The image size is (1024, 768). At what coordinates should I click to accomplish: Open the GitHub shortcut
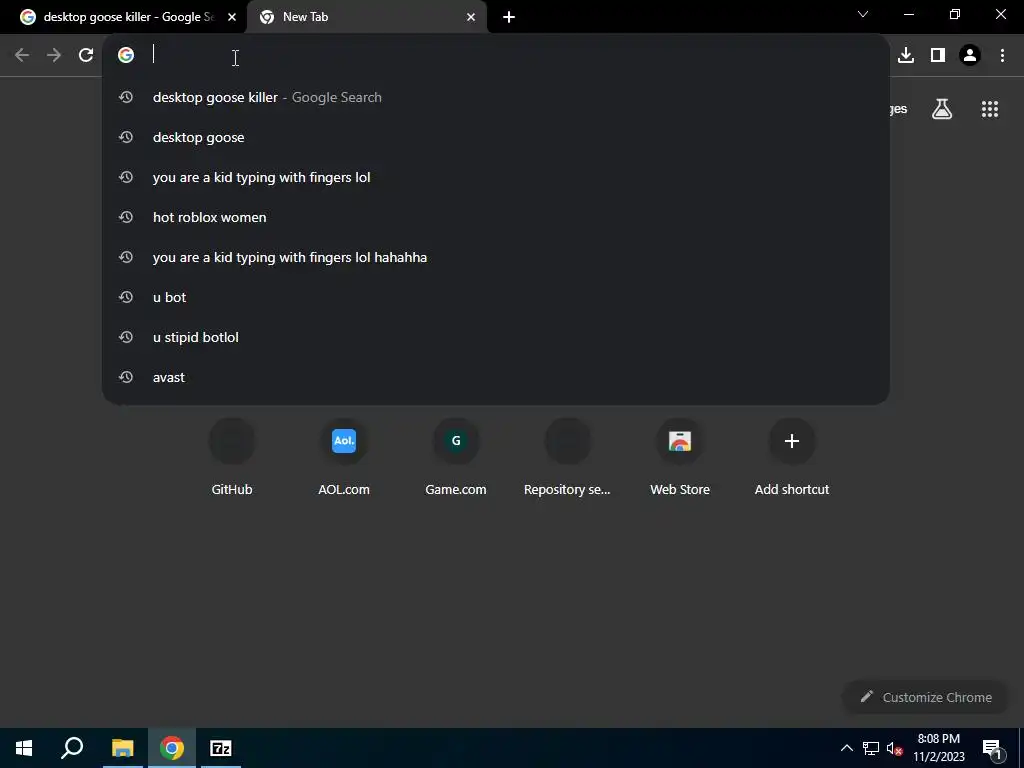[232, 458]
